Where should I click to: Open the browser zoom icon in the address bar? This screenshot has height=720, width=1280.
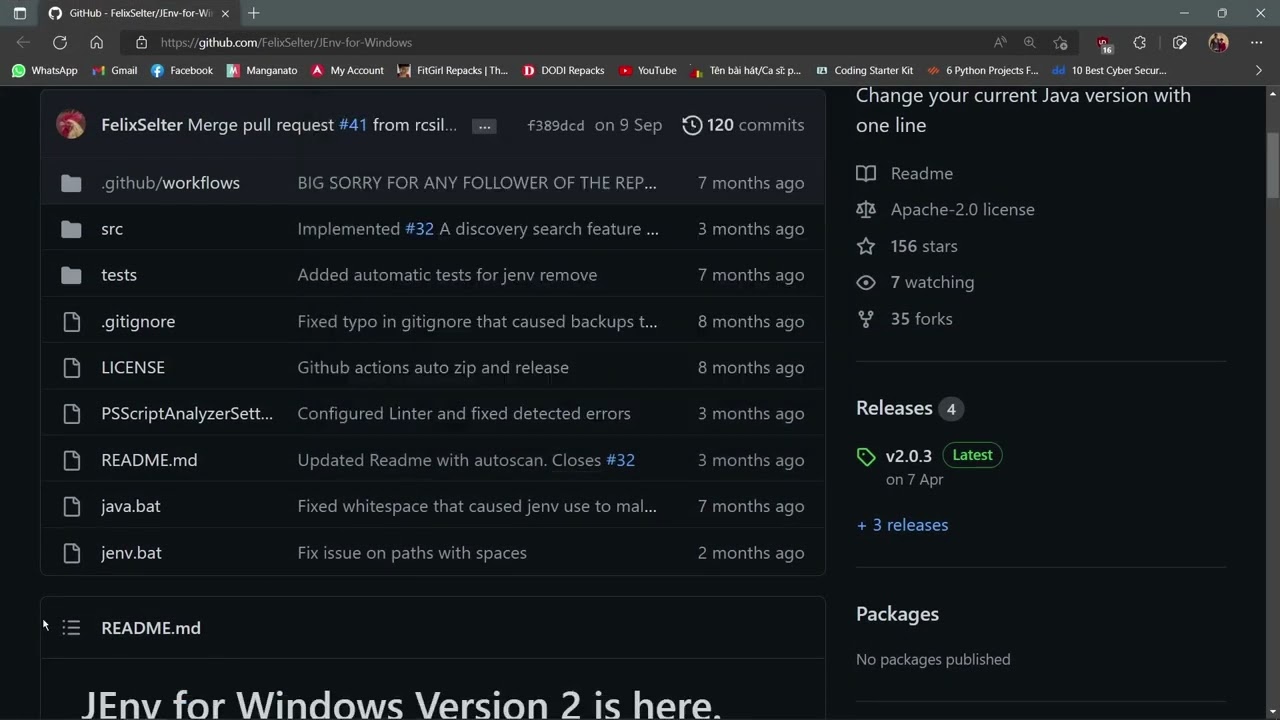(1030, 42)
